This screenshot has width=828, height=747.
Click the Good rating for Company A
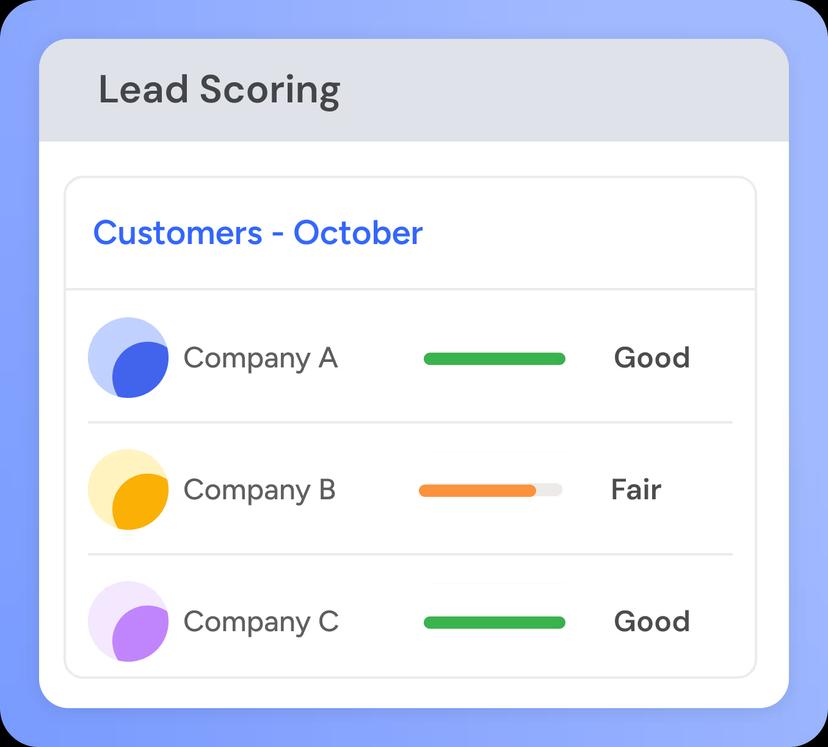pos(652,357)
